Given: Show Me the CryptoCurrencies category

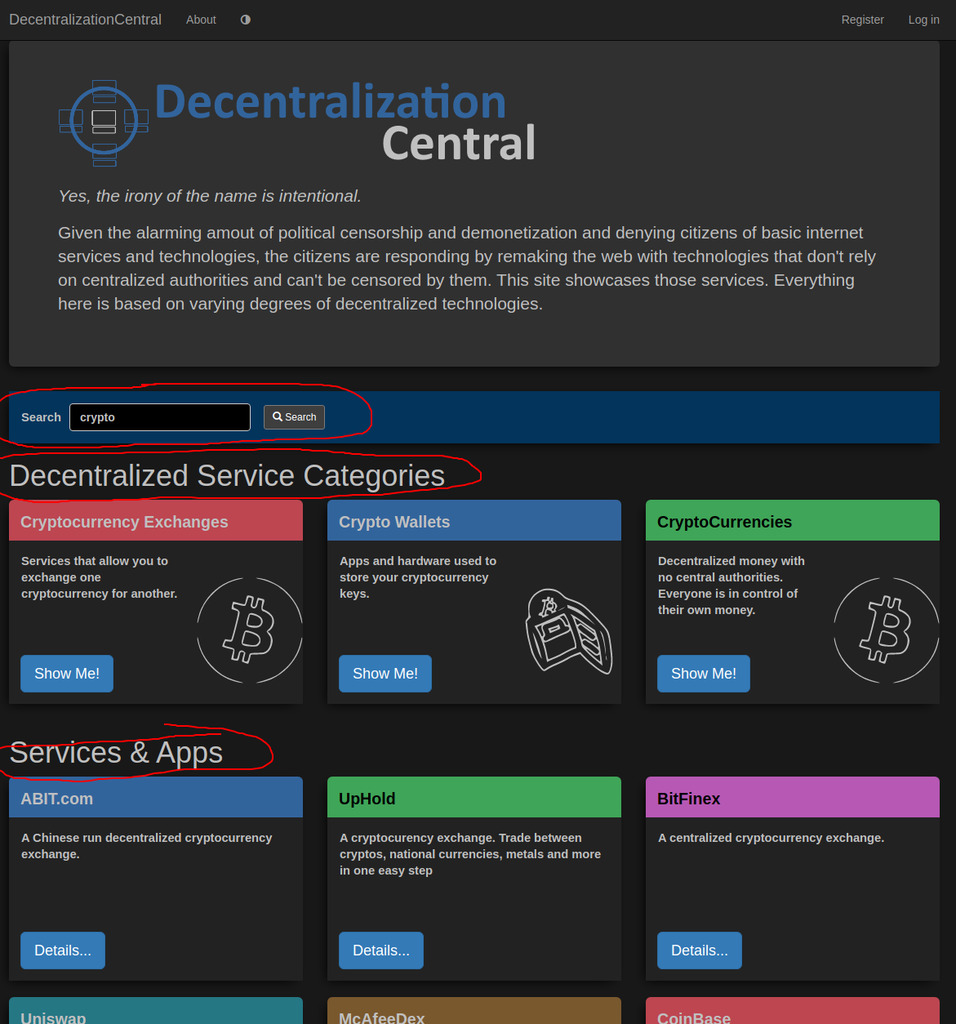Looking at the screenshot, I should click(x=703, y=673).
